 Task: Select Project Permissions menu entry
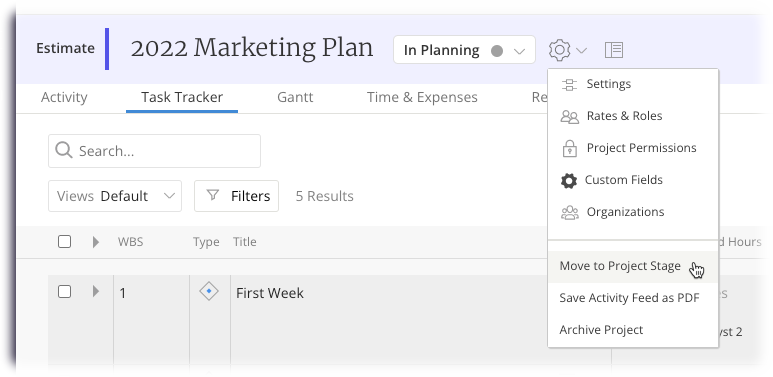point(633,148)
